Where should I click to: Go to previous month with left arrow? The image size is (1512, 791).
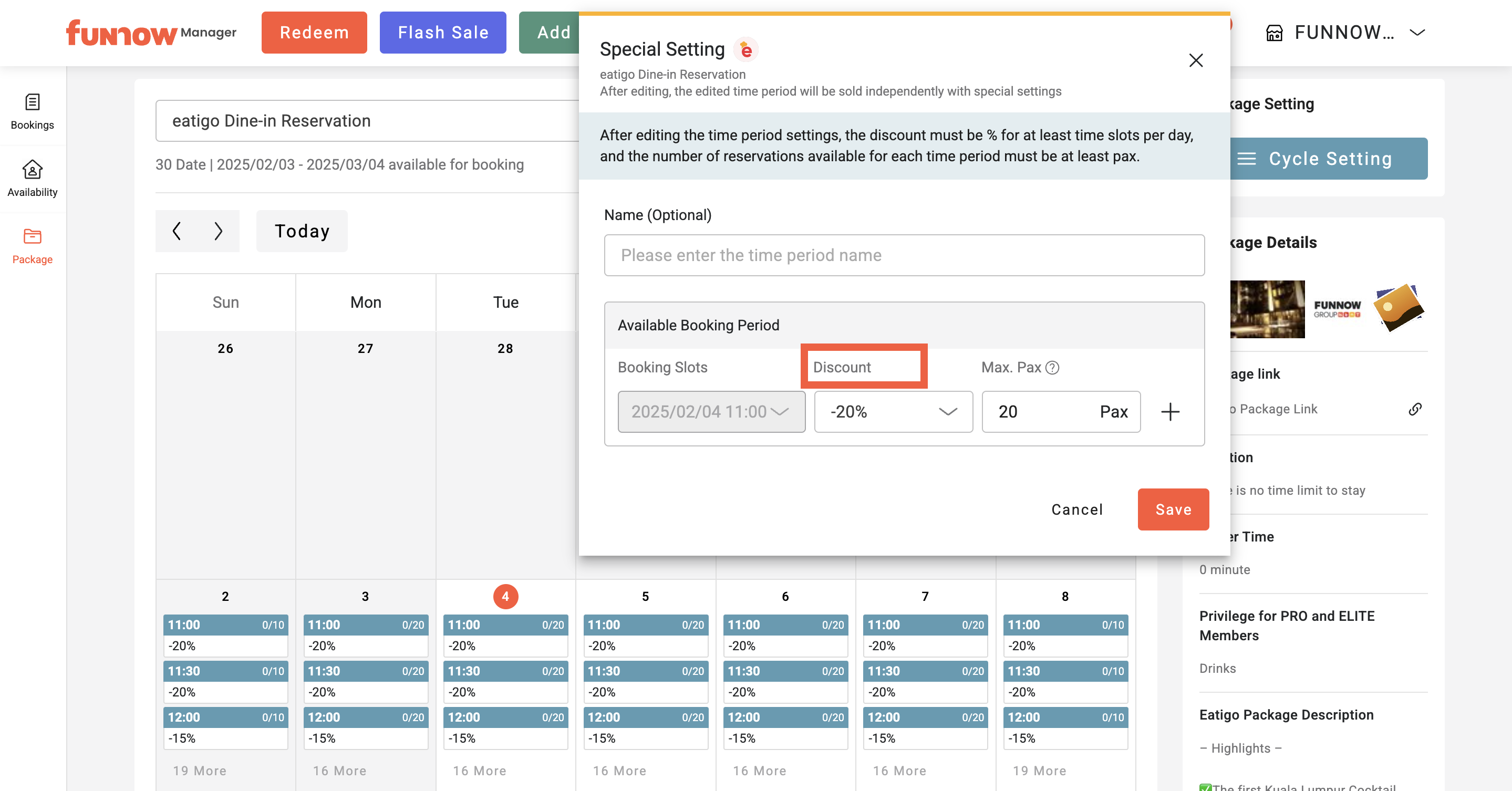177,231
